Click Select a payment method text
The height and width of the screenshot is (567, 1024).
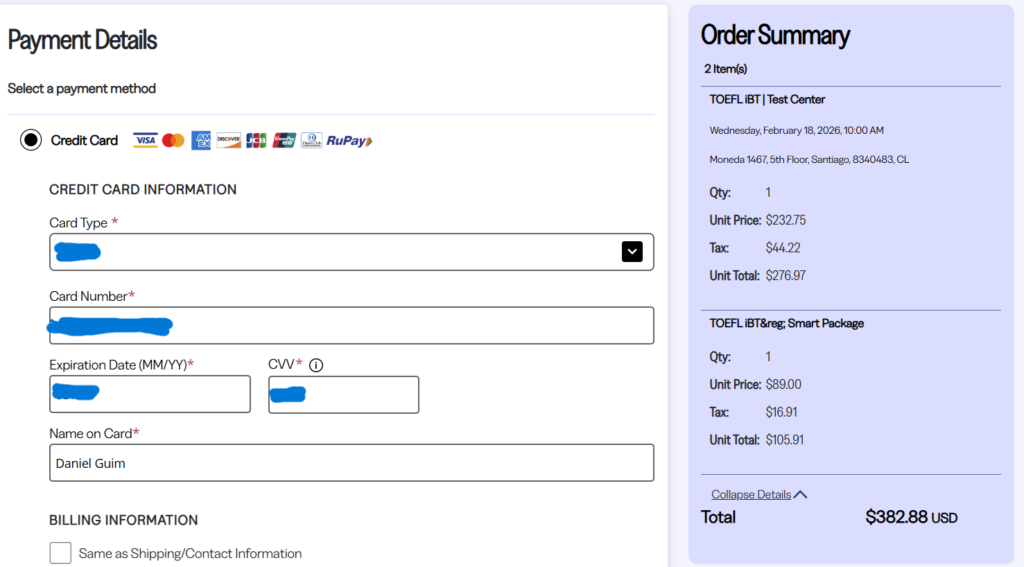tap(82, 89)
